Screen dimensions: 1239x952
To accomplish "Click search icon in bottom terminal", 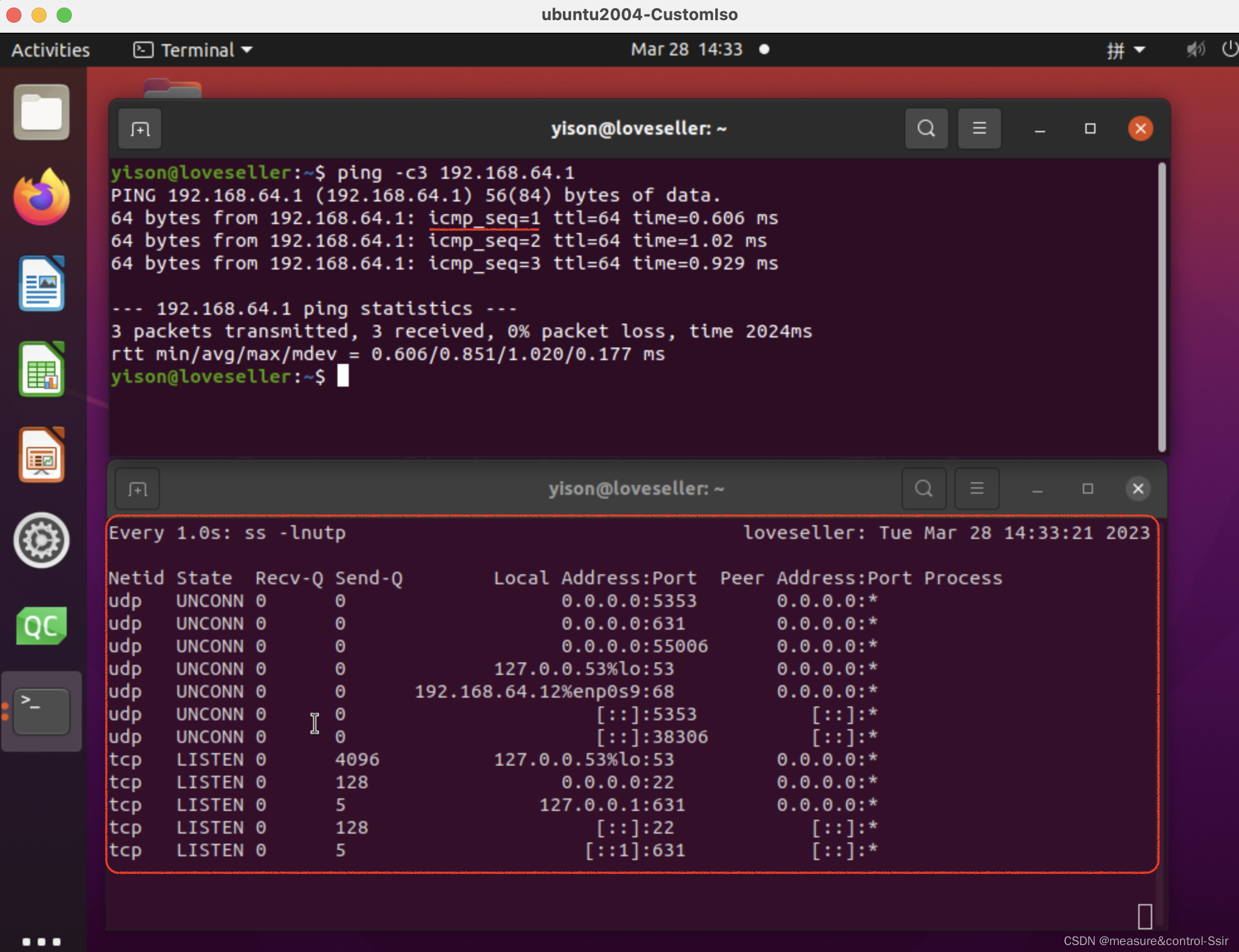I will (x=924, y=489).
